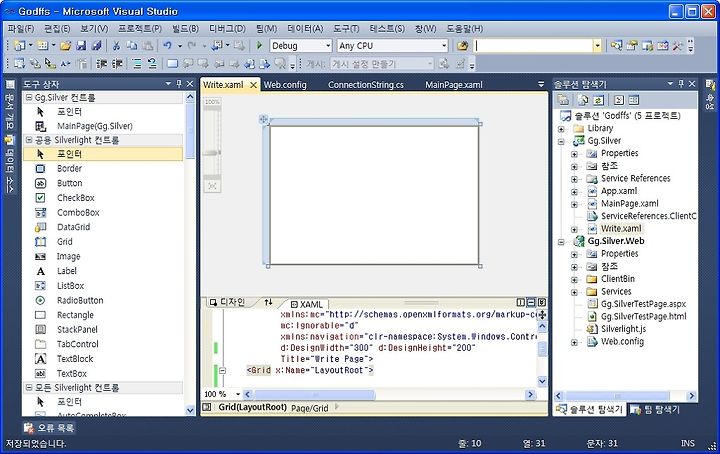Toggle auto-hide pin on Solution Explorer
Viewport: 720px width, 454px height.
[681, 84]
